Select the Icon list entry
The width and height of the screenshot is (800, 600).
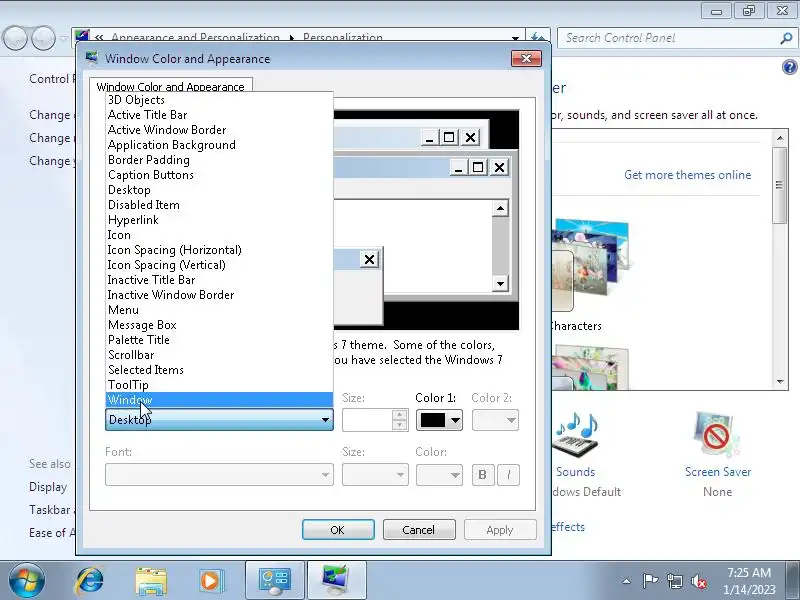coord(219,235)
